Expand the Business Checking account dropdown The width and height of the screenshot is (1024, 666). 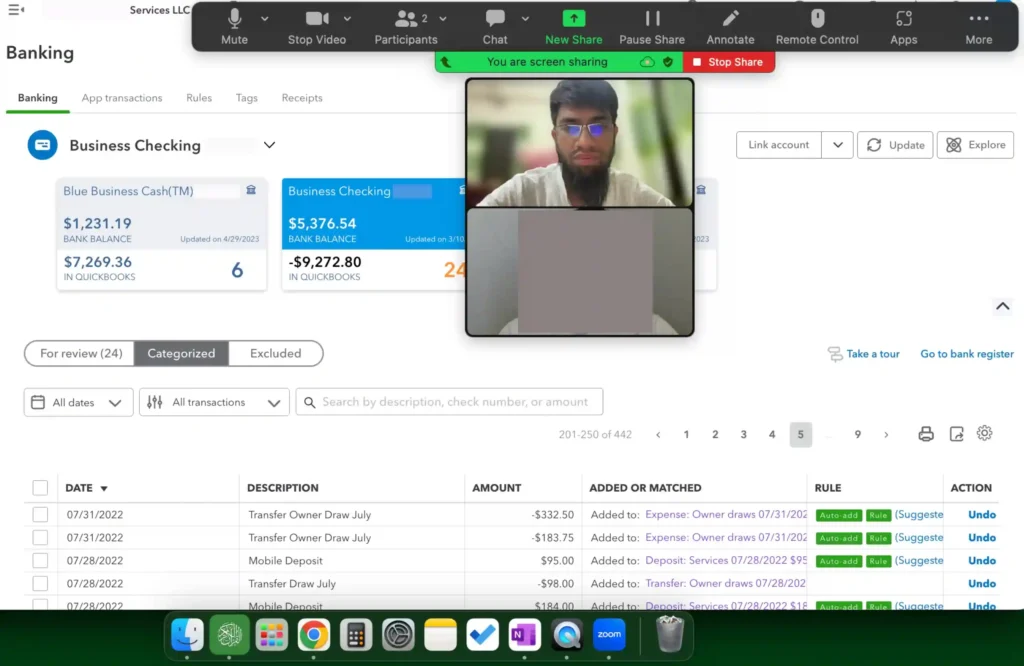(269, 145)
